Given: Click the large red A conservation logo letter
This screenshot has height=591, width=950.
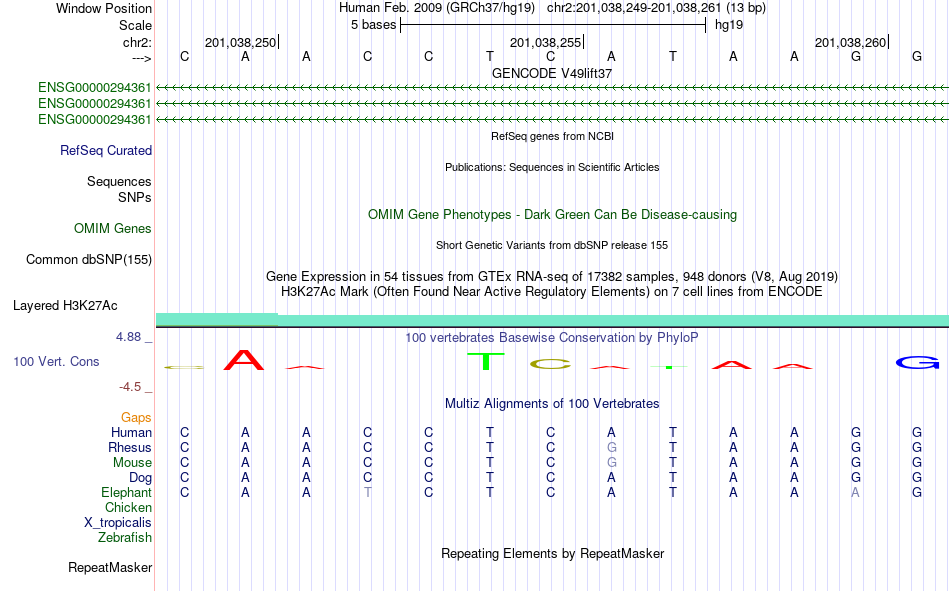Looking at the screenshot, I should pos(244,359).
